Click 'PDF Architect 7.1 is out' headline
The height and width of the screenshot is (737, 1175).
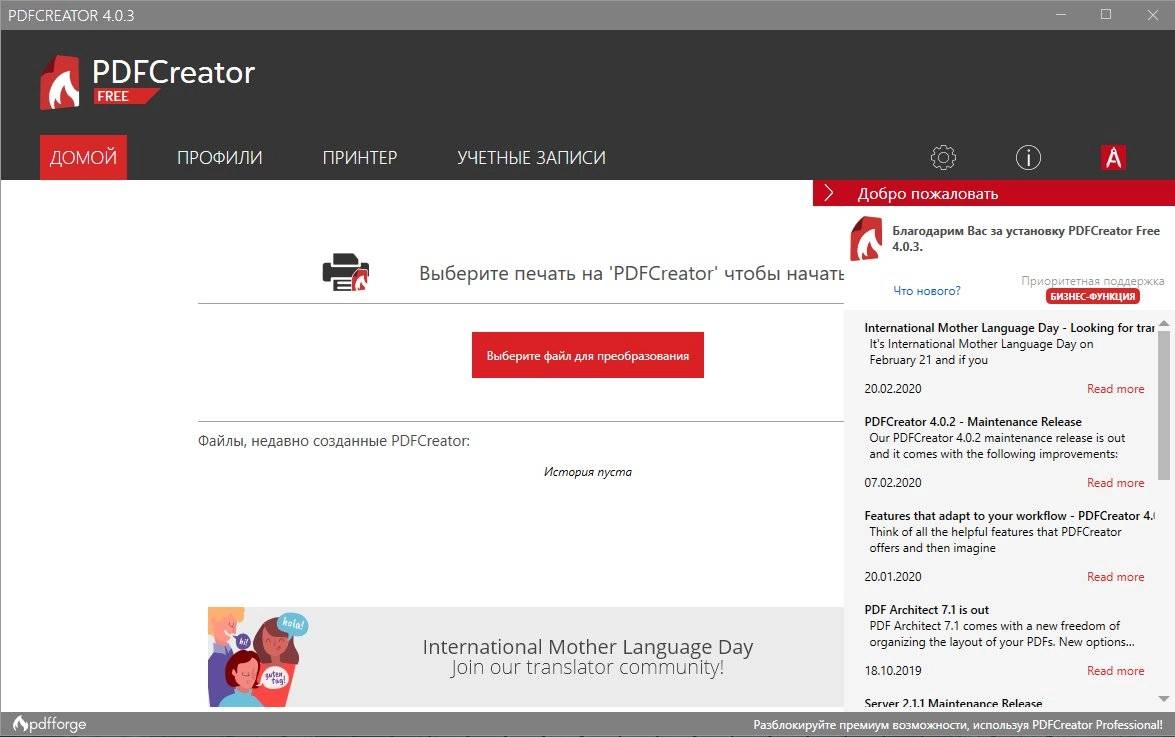pyautogui.click(x=926, y=610)
